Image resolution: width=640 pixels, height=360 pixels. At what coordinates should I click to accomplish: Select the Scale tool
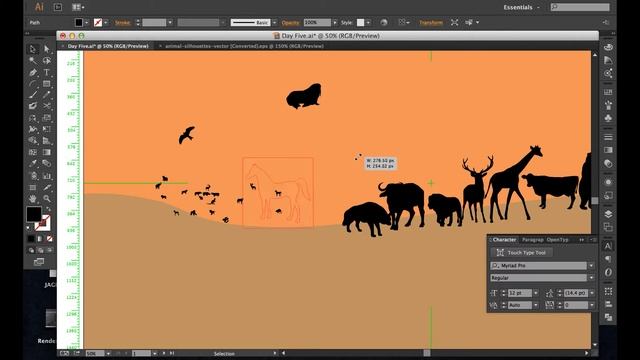click(x=47, y=118)
